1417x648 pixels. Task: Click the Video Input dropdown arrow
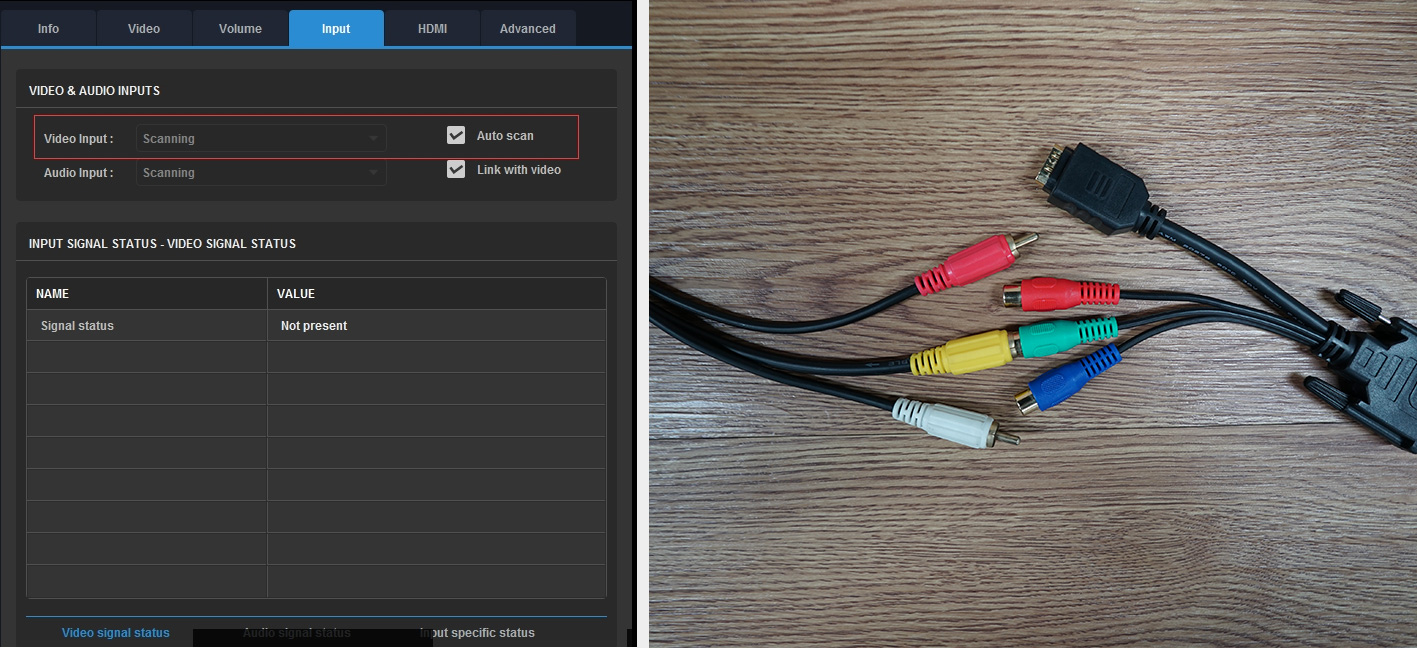point(375,138)
